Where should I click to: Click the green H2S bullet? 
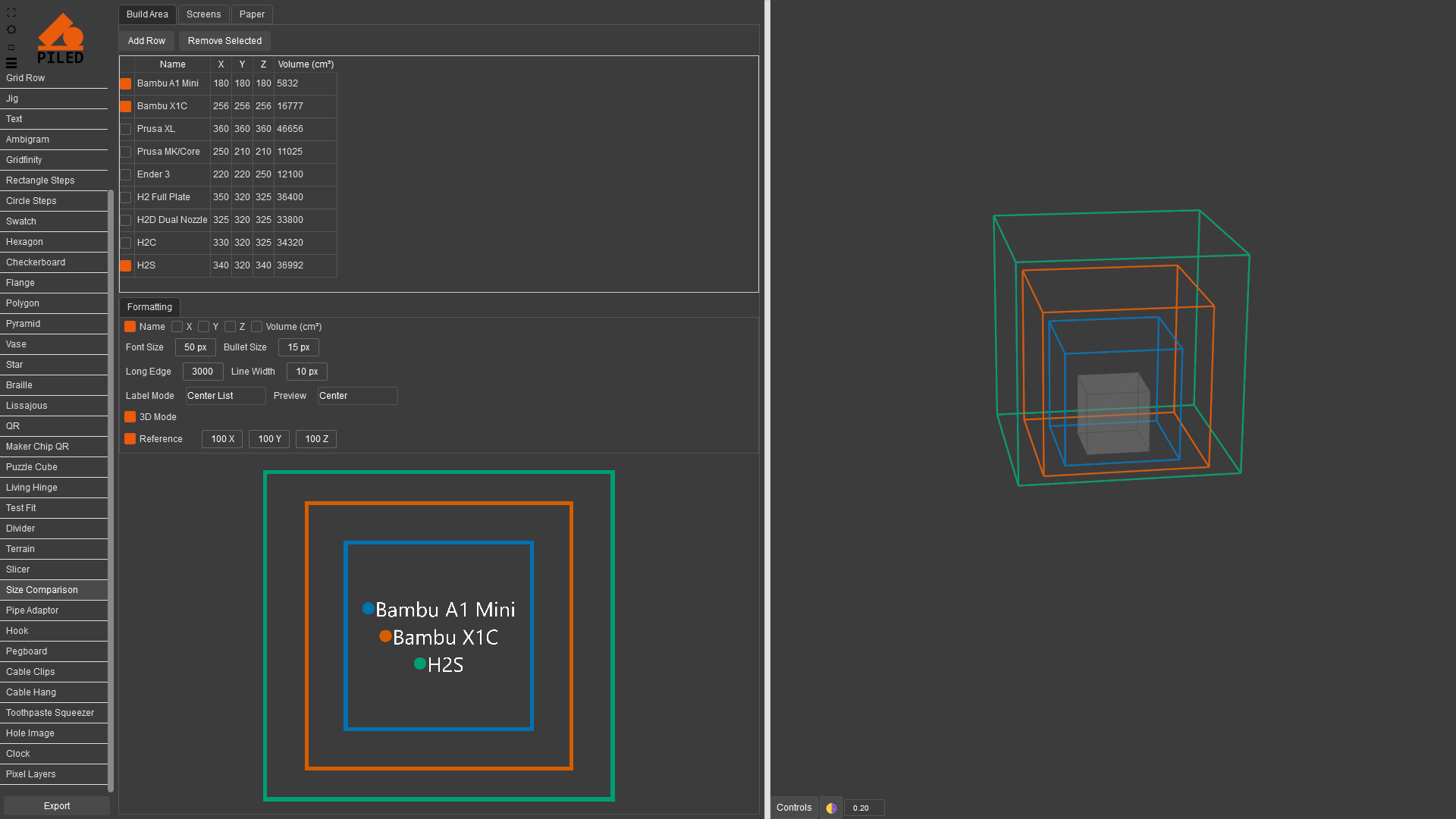coord(419,664)
